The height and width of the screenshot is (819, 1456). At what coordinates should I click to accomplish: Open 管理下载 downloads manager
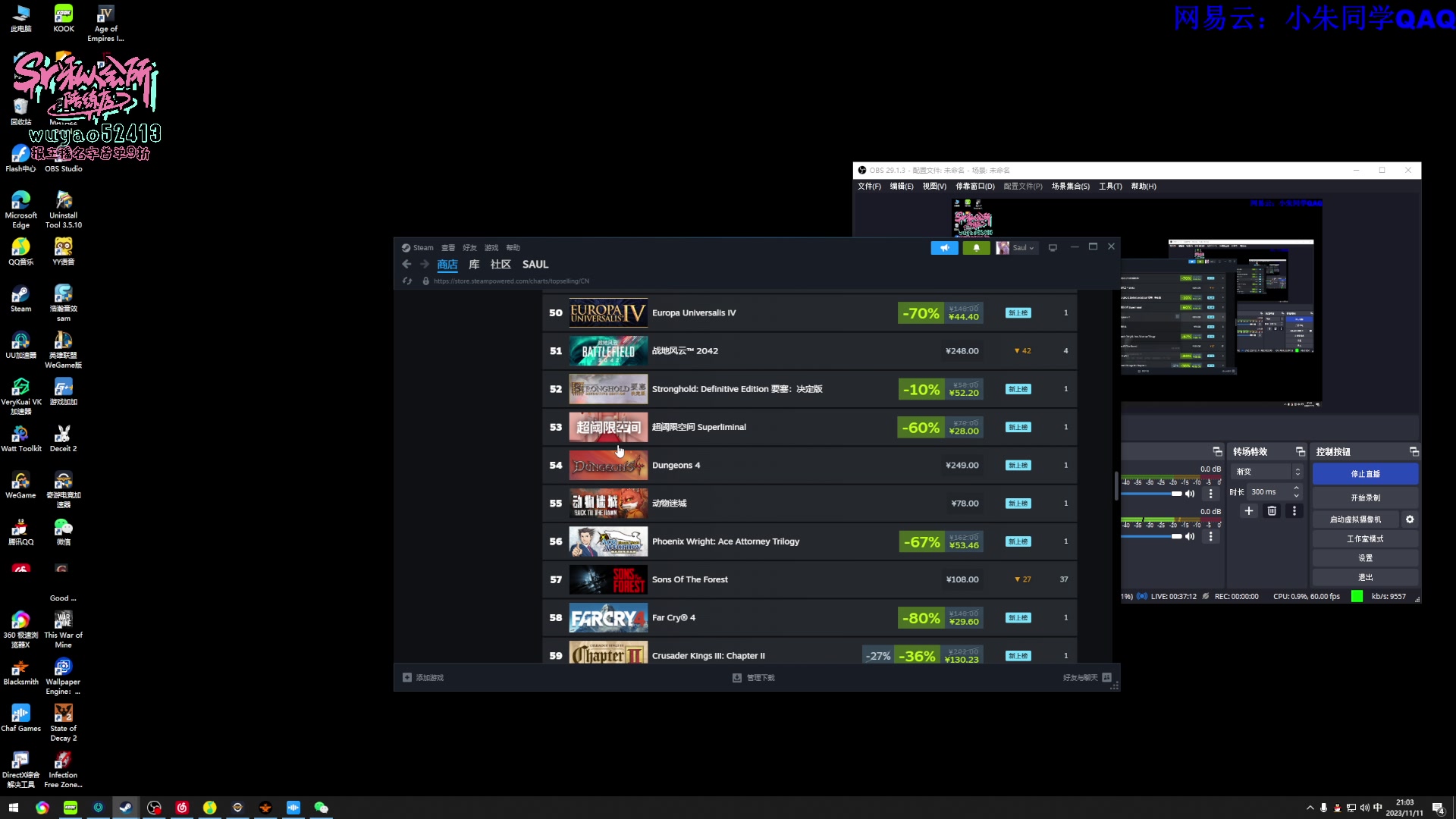point(753,678)
